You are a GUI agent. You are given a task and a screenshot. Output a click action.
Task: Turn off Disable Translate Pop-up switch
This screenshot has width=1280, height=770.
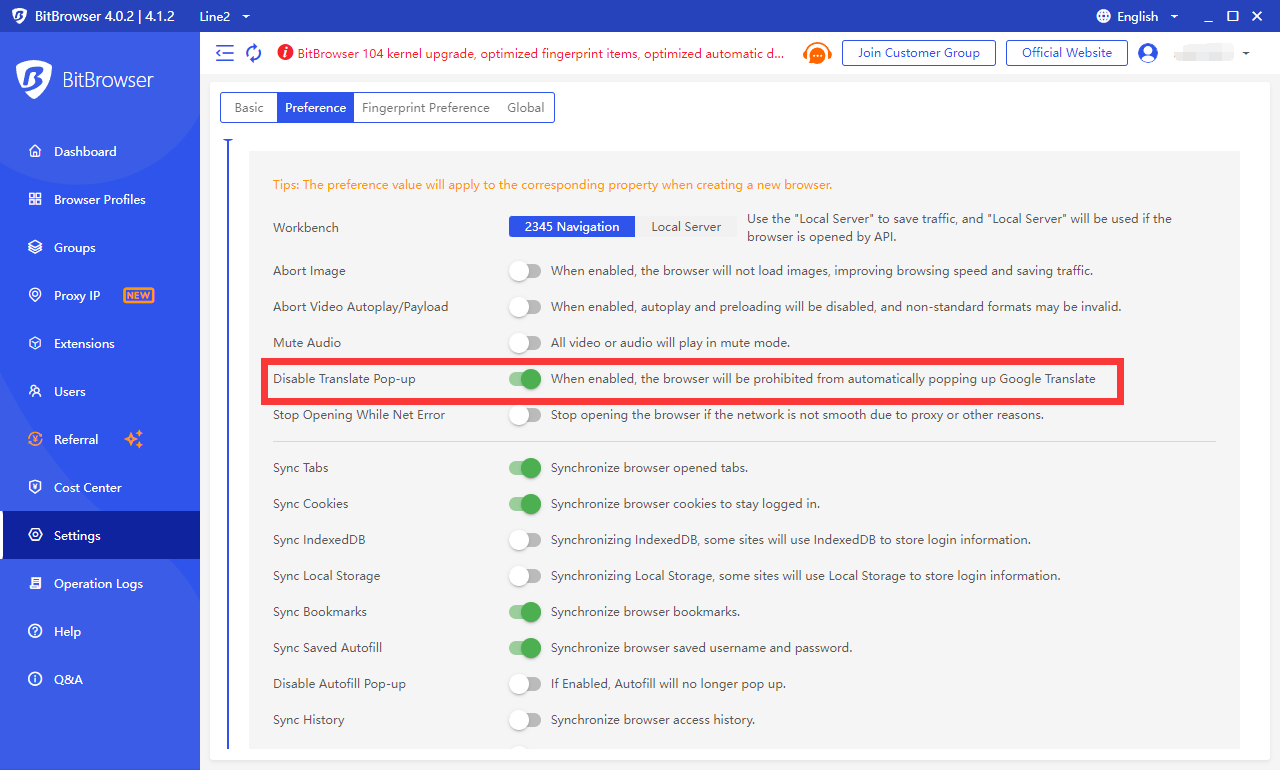pyautogui.click(x=525, y=379)
